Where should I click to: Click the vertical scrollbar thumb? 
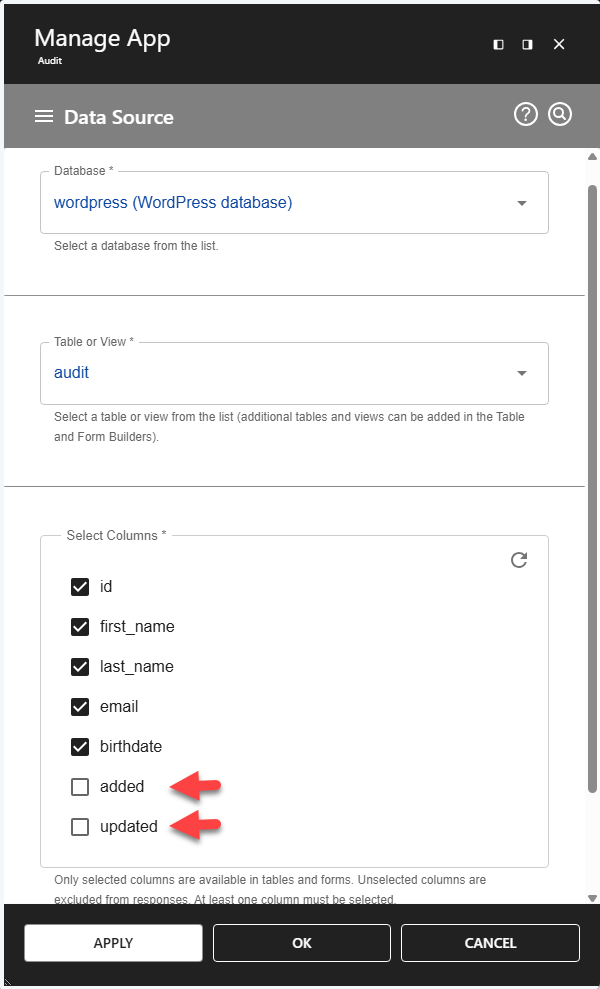coord(592,489)
